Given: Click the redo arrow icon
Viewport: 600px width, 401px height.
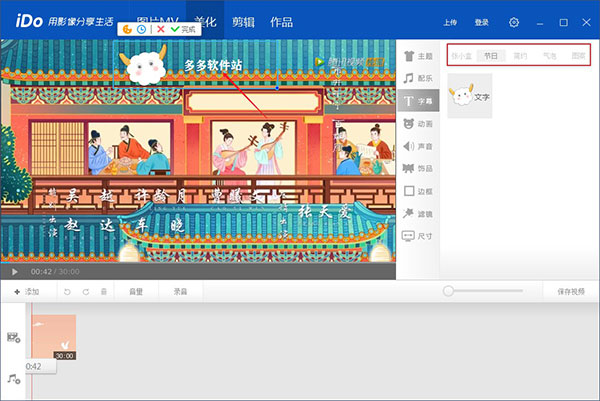Looking at the screenshot, I should 86,292.
